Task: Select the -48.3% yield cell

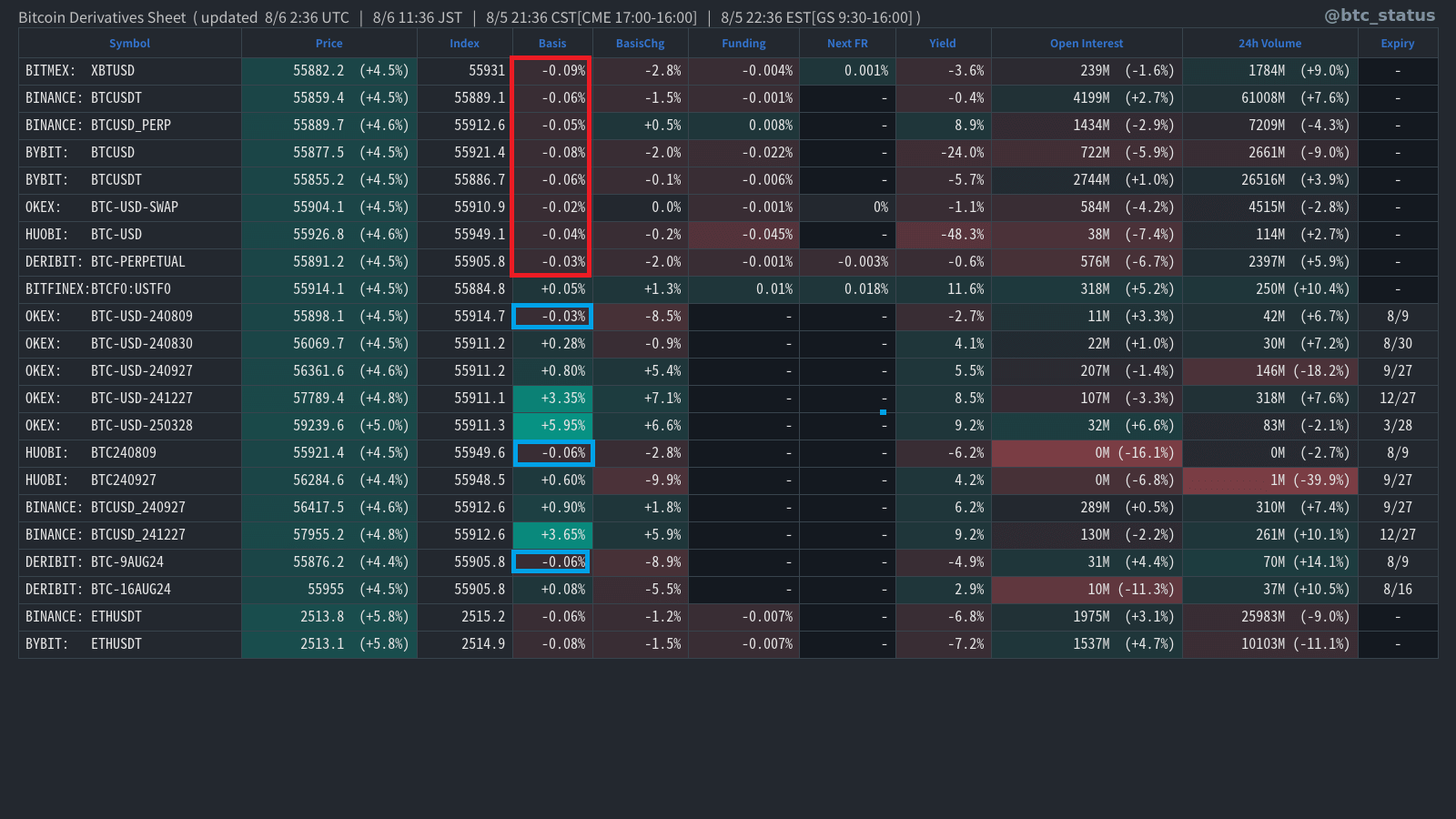Action: (x=944, y=235)
